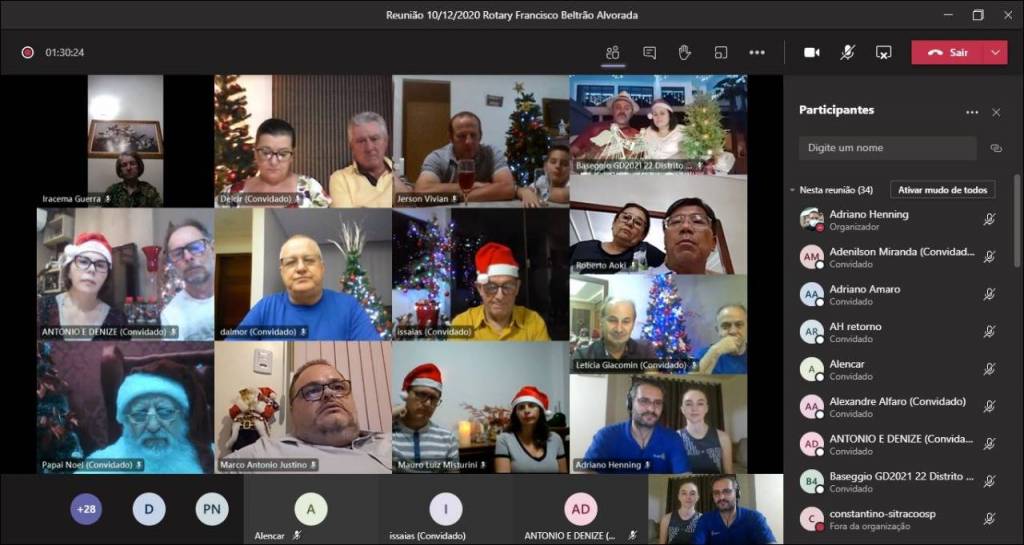Copy meeting invite link icon beside search
The width and height of the screenshot is (1024, 545).
click(995, 148)
